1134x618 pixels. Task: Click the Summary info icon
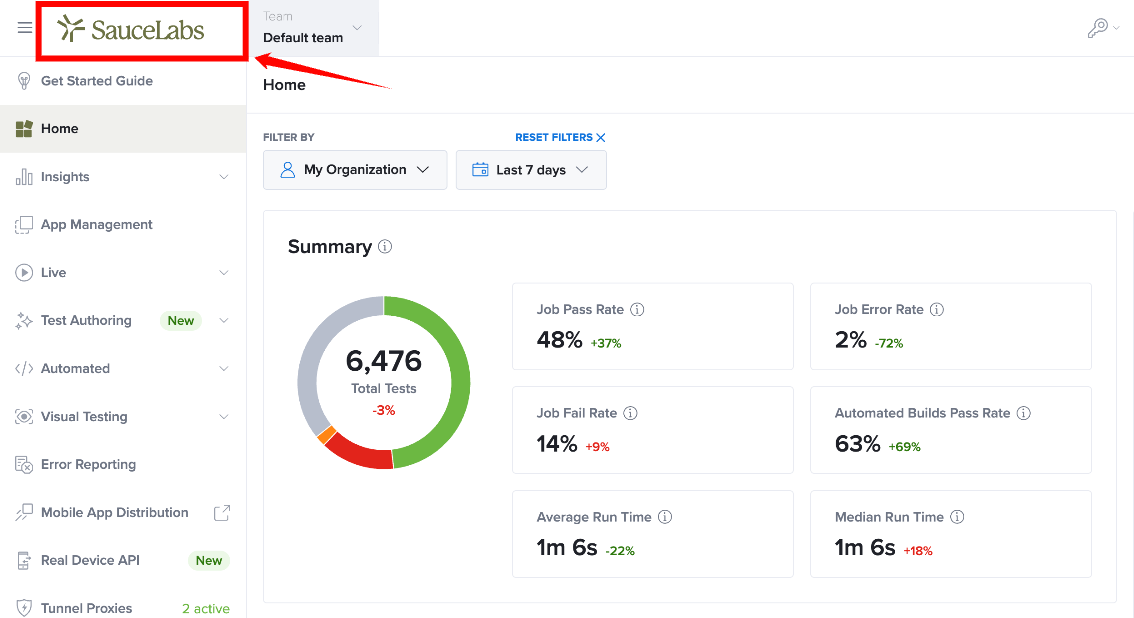pyautogui.click(x=385, y=246)
